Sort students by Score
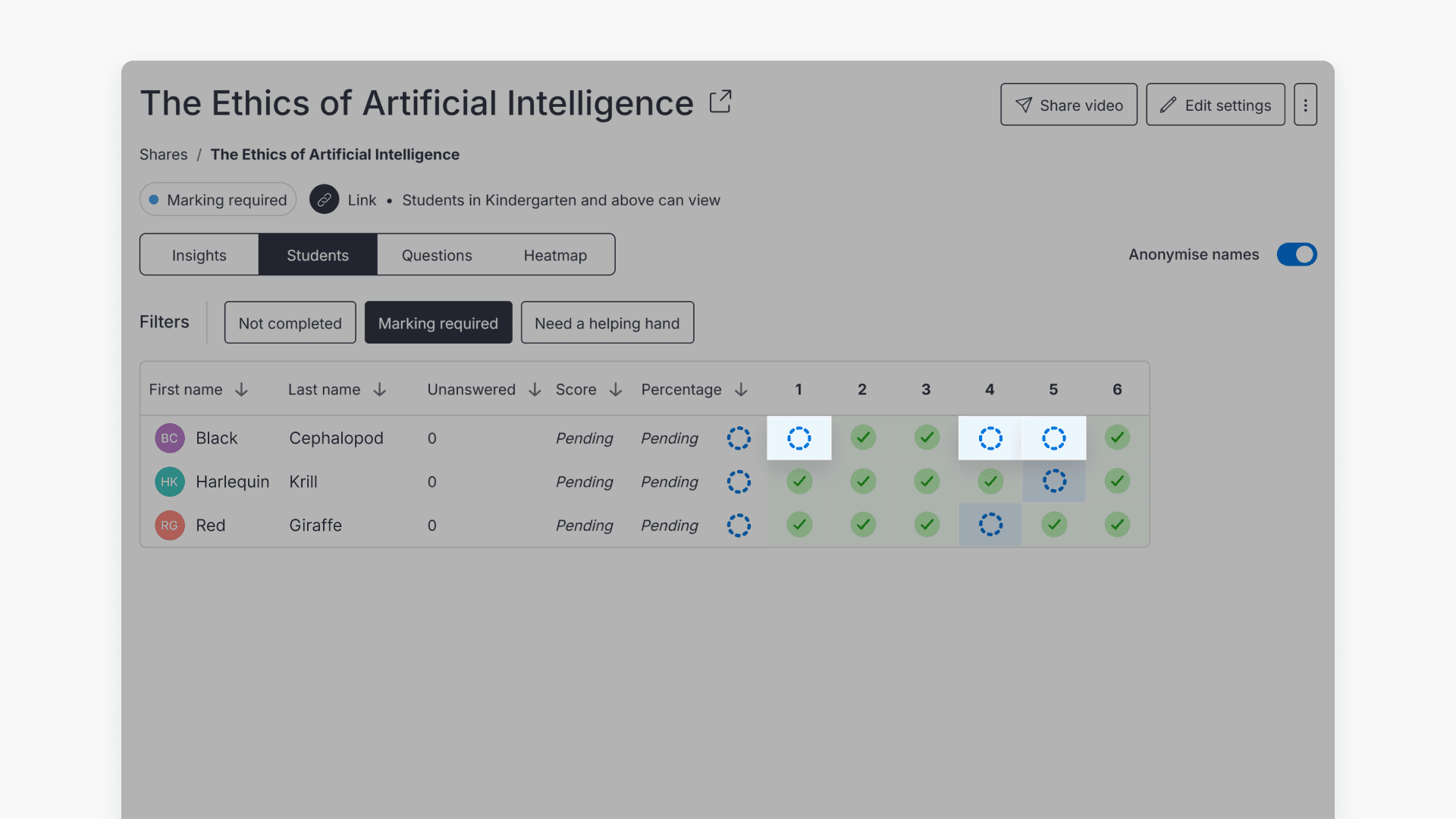 click(x=588, y=389)
